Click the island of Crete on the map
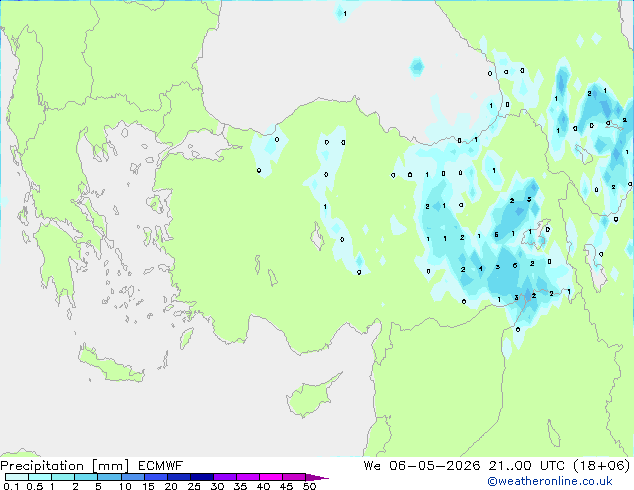This screenshot has width=634, height=490. 110,365
